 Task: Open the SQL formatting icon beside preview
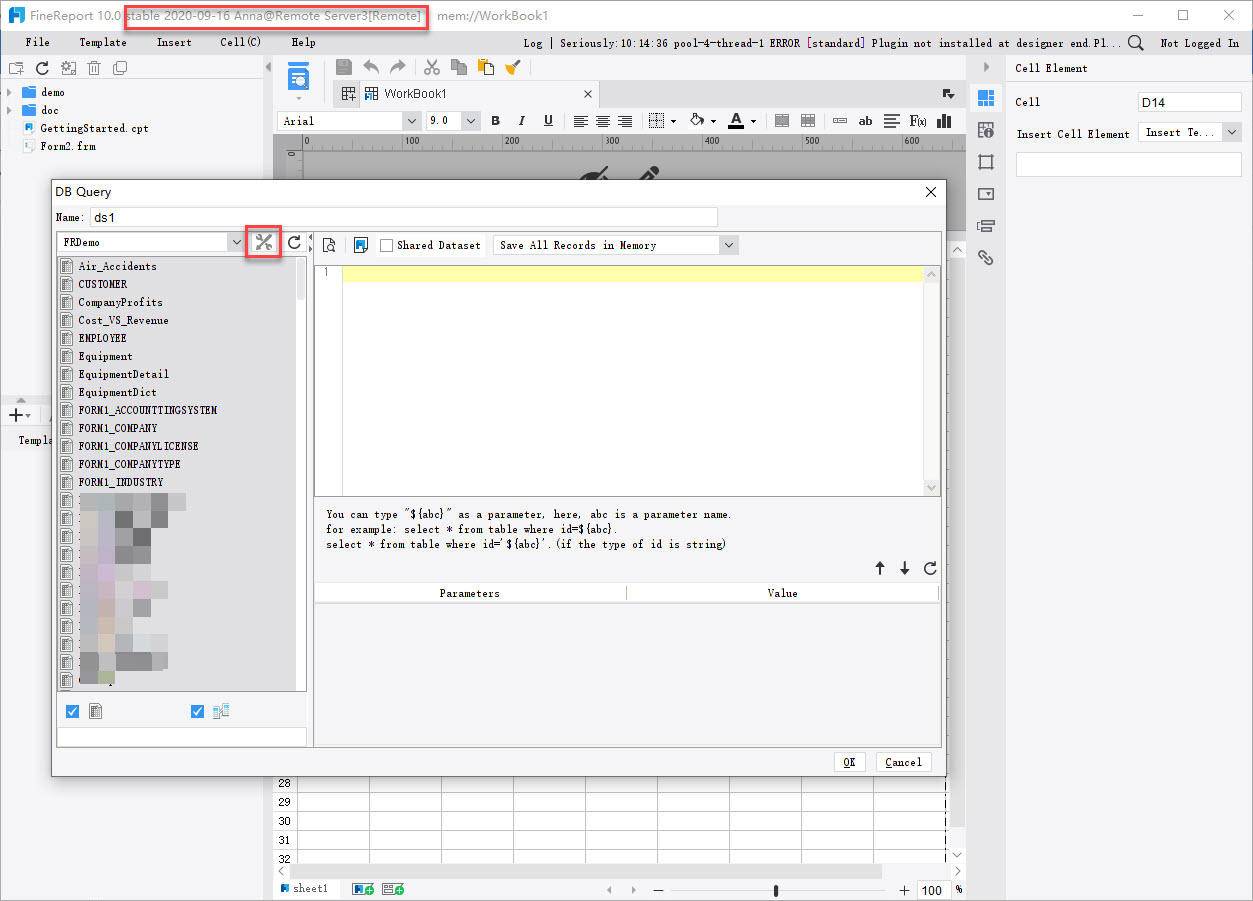(361, 243)
